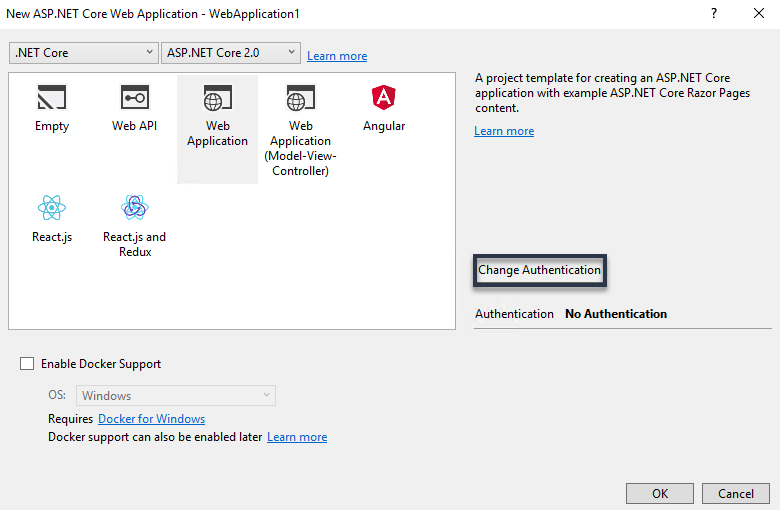Open Learn more link about Docker support
This screenshot has width=780, height=510.
pyautogui.click(x=297, y=437)
